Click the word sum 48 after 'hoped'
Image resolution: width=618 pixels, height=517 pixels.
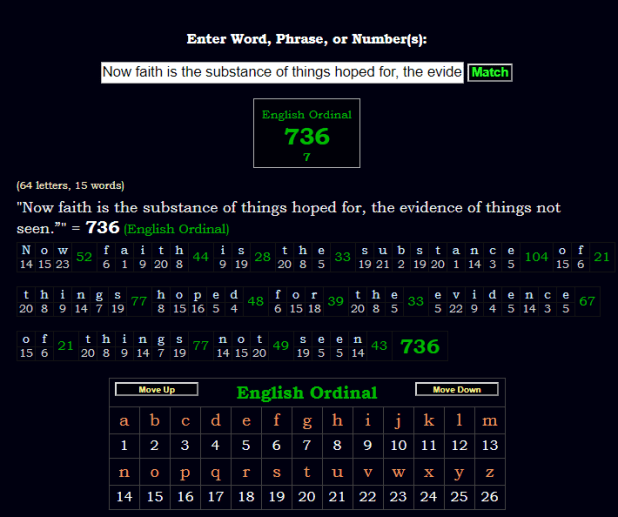[255, 301]
